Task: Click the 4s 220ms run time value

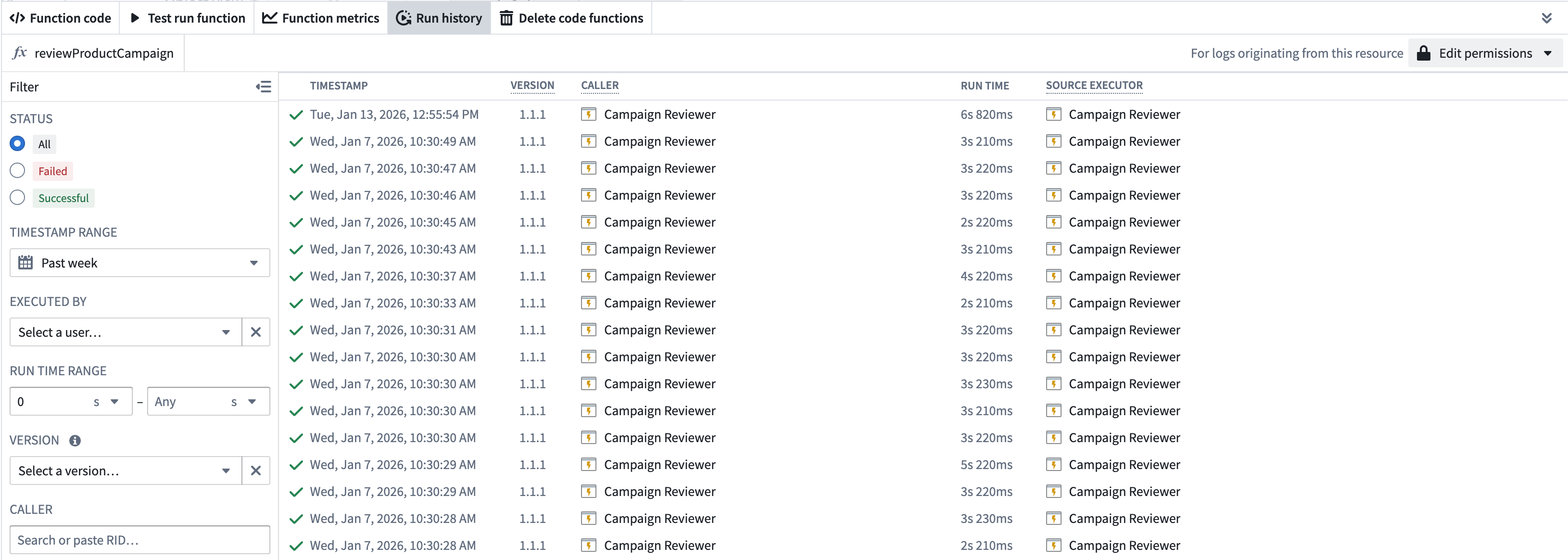Action: click(x=986, y=276)
